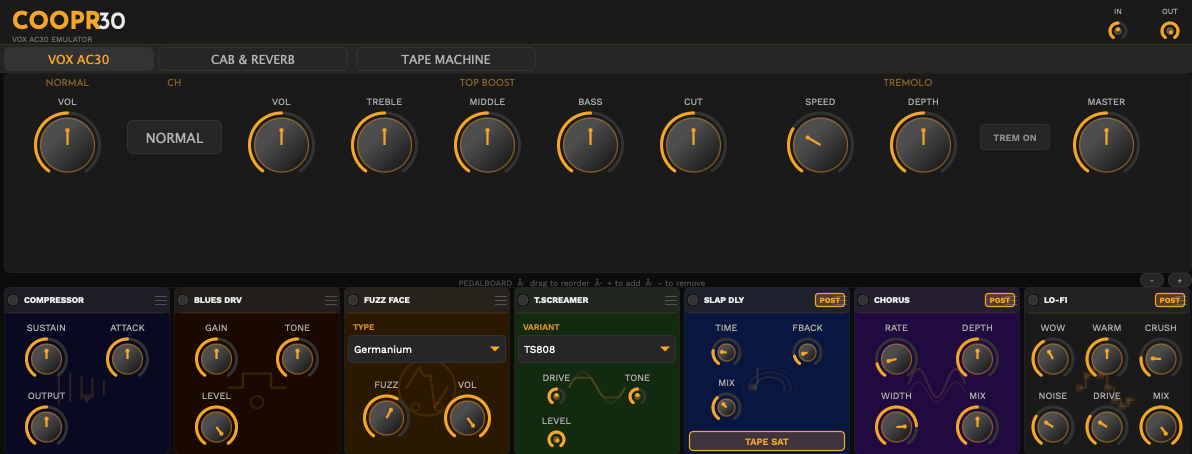Click the Chorus WIDTH knob
This screenshot has width=1192, height=454.
click(896, 427)
